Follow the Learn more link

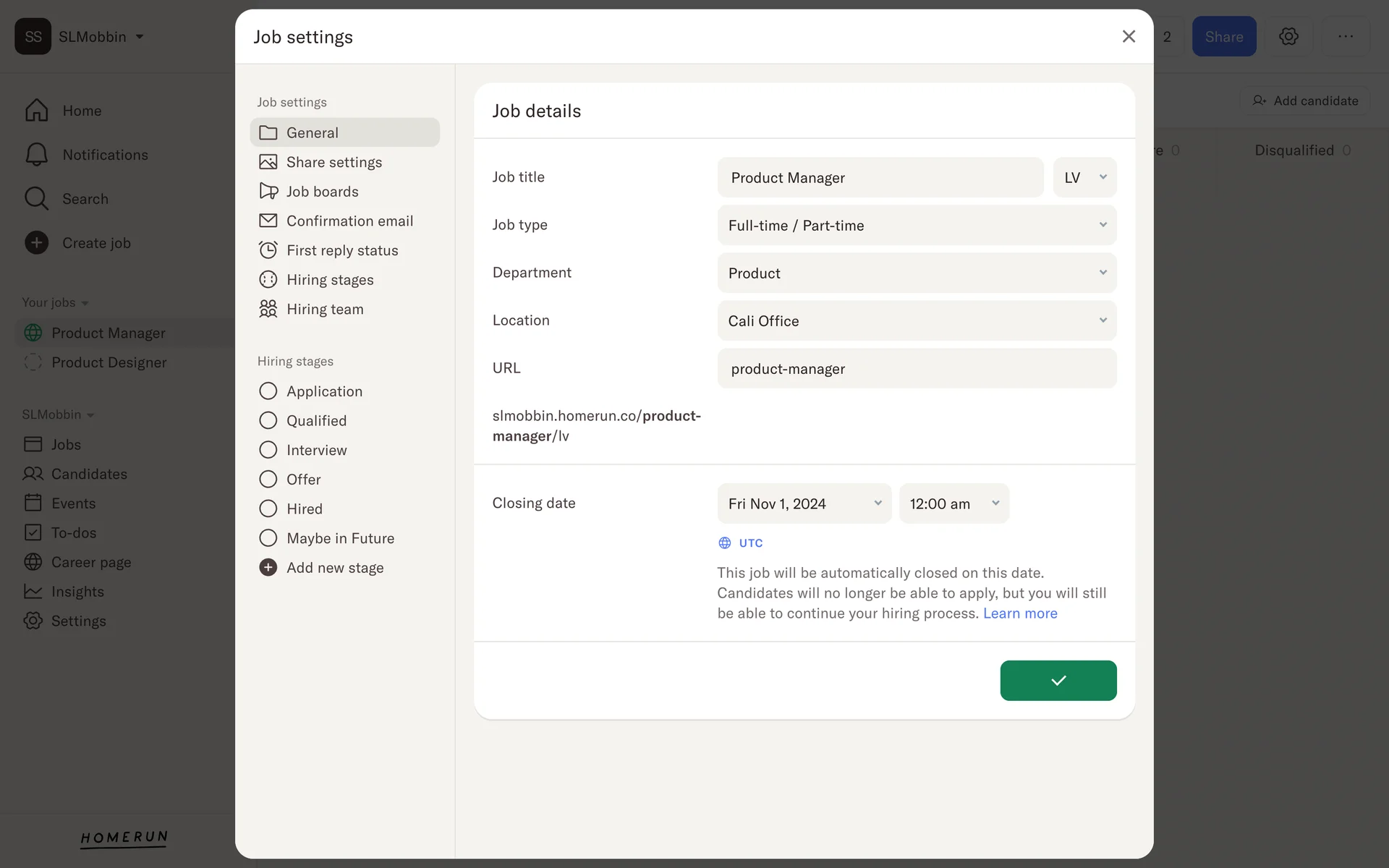tap(1020, 613)
